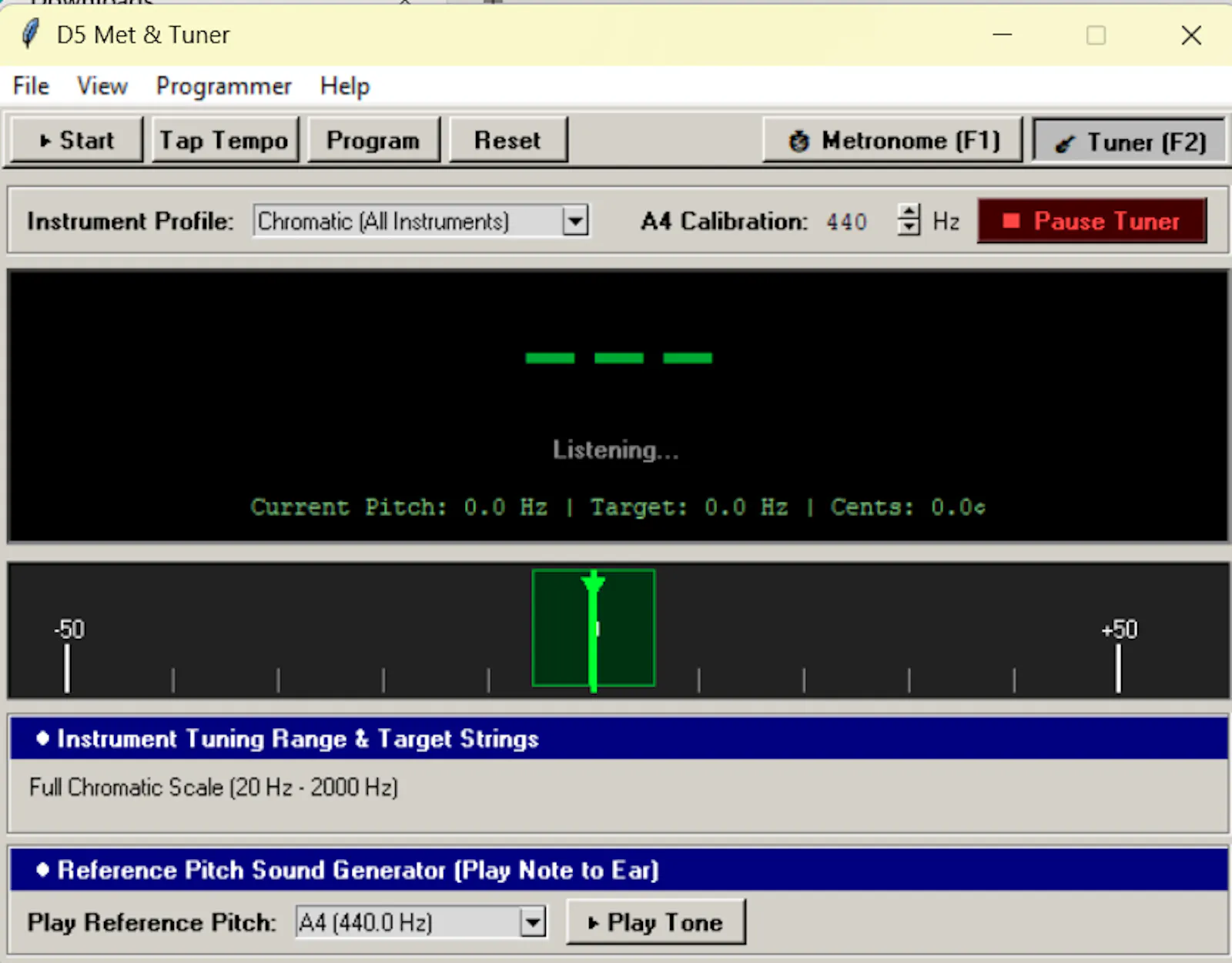Image resolution: width=1232 pixels, height=963 pixels.
Task: Click the Reference Pitch Sound Generator header
Action: (x=619, y=869)
